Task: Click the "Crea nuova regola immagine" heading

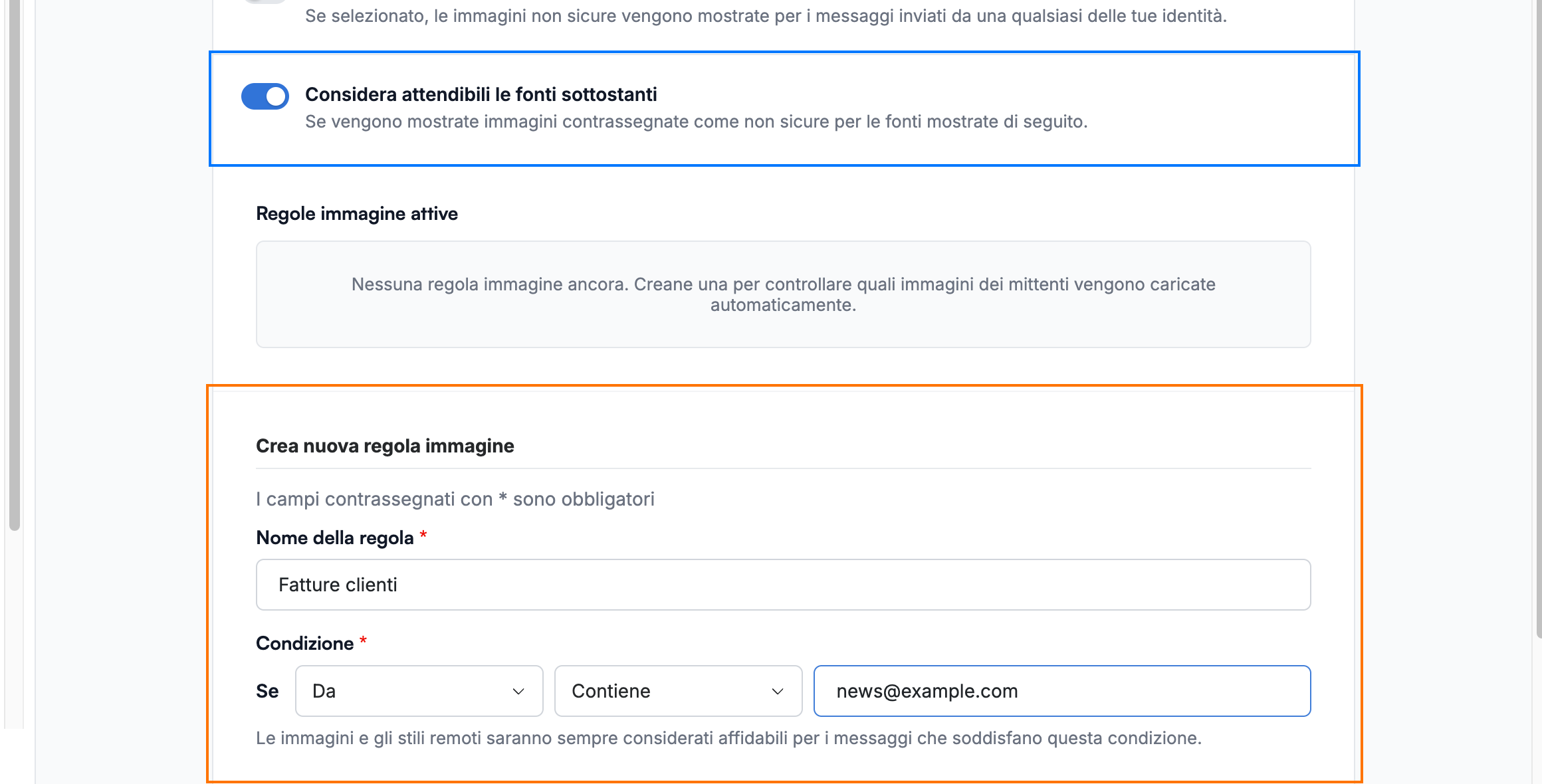Action: [x=385, y=446]
